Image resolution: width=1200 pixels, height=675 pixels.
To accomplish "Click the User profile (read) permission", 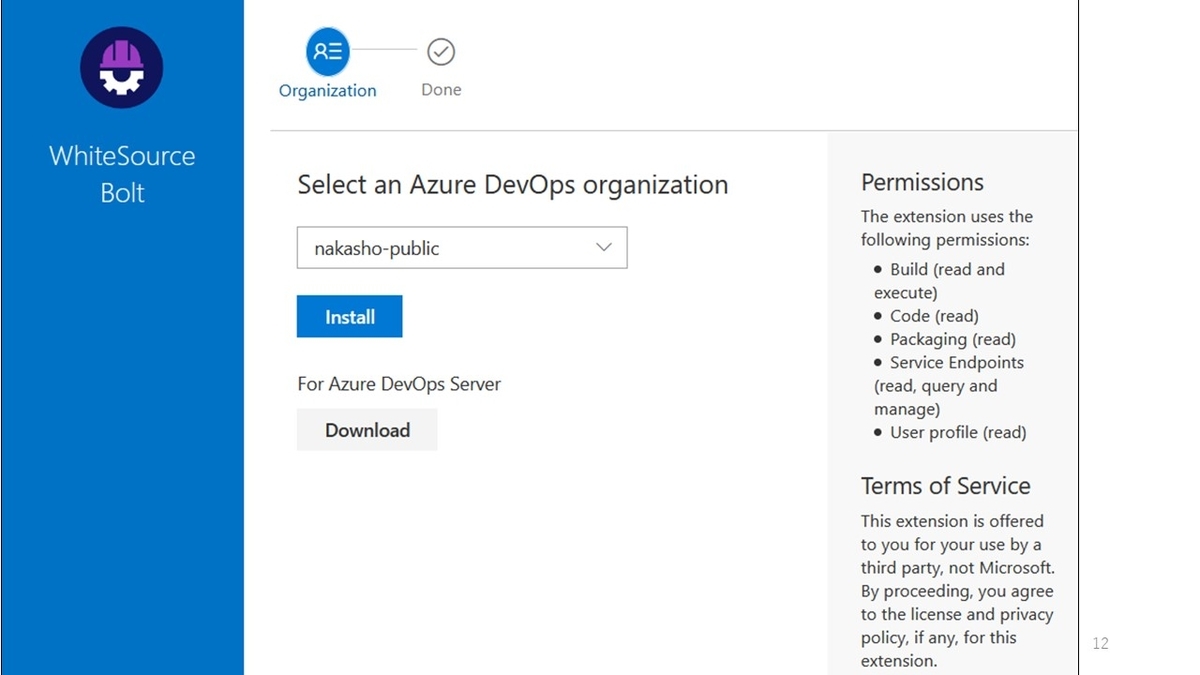I will click(957, 432).
